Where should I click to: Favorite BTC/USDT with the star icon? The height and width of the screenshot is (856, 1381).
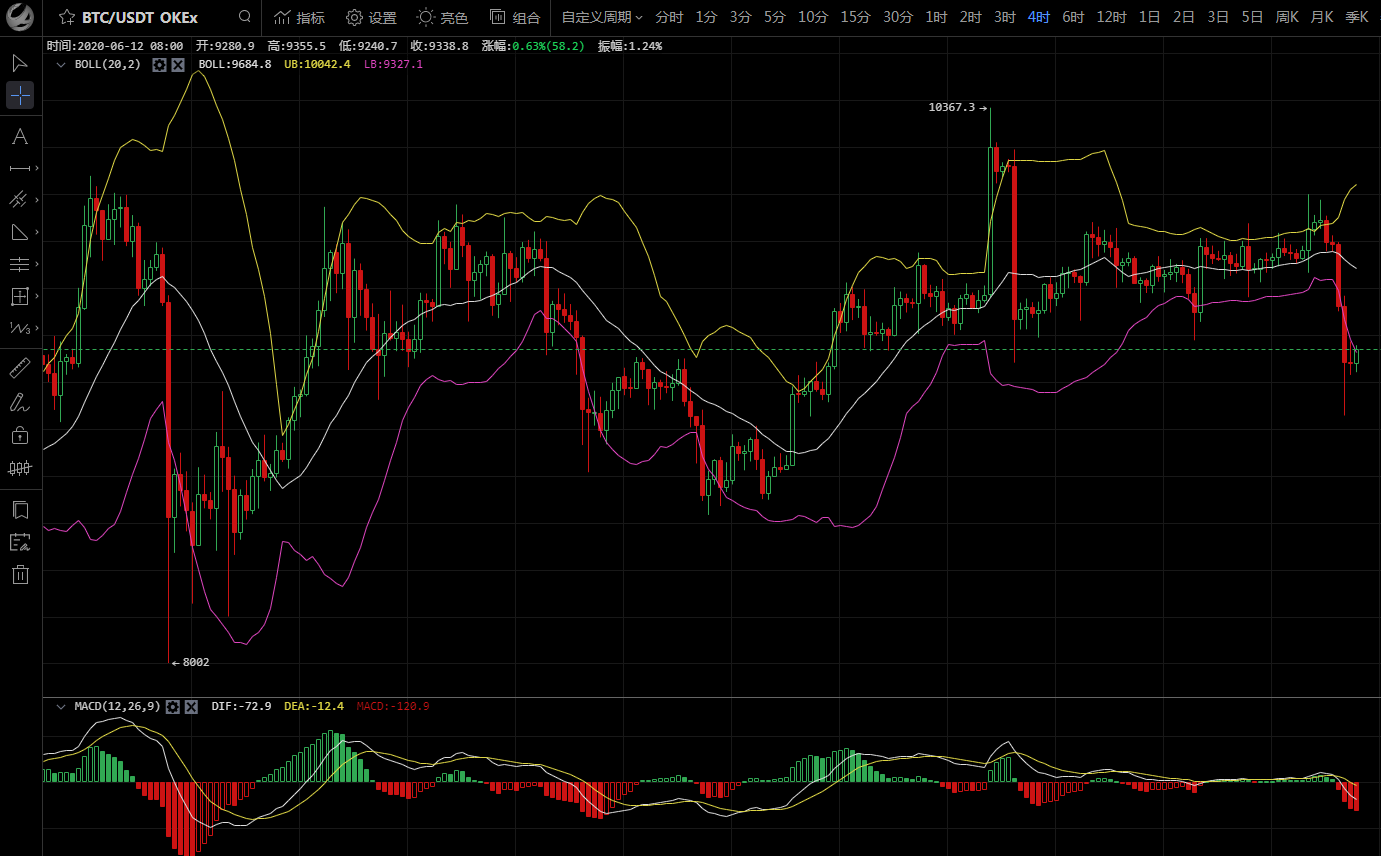pyautogui.click(x=66, y=17)
